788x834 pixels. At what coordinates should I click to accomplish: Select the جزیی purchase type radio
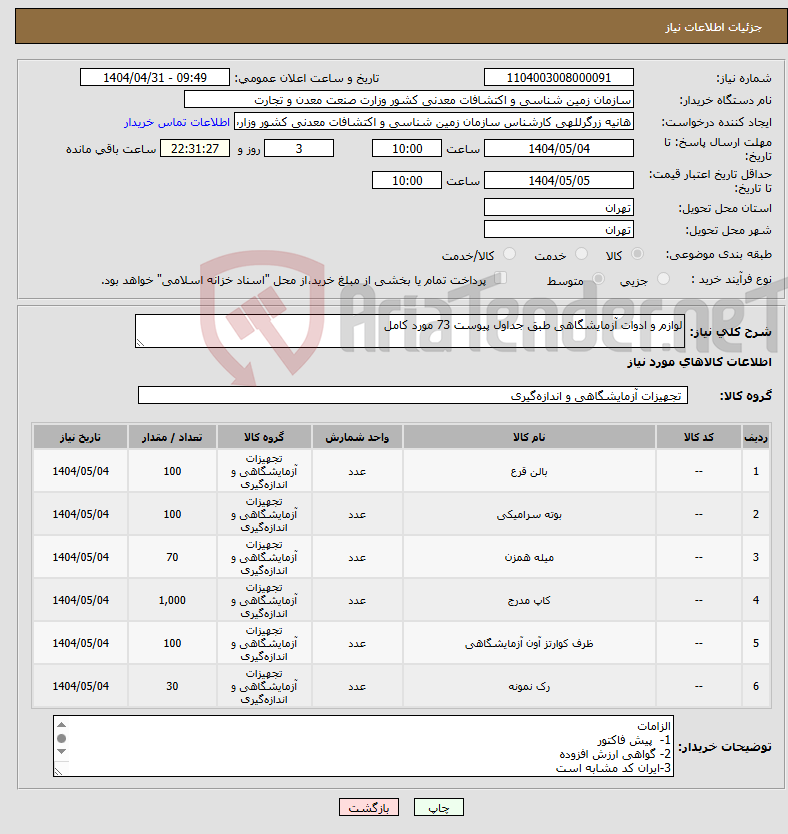point(663,279)
